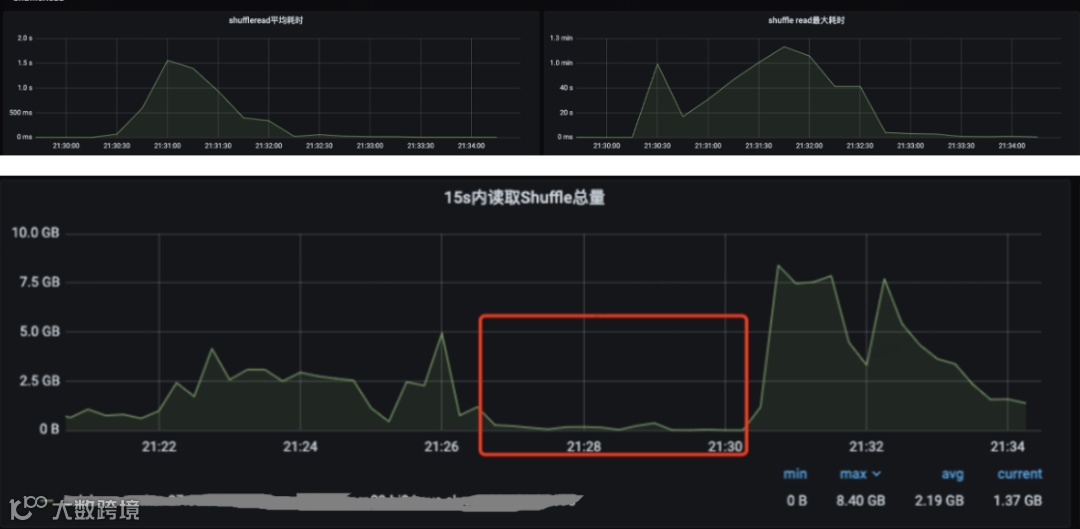1080x529 pixels.
Task: Click the current legend column header
Action: pyautogui.click(x=1019, y=474)
